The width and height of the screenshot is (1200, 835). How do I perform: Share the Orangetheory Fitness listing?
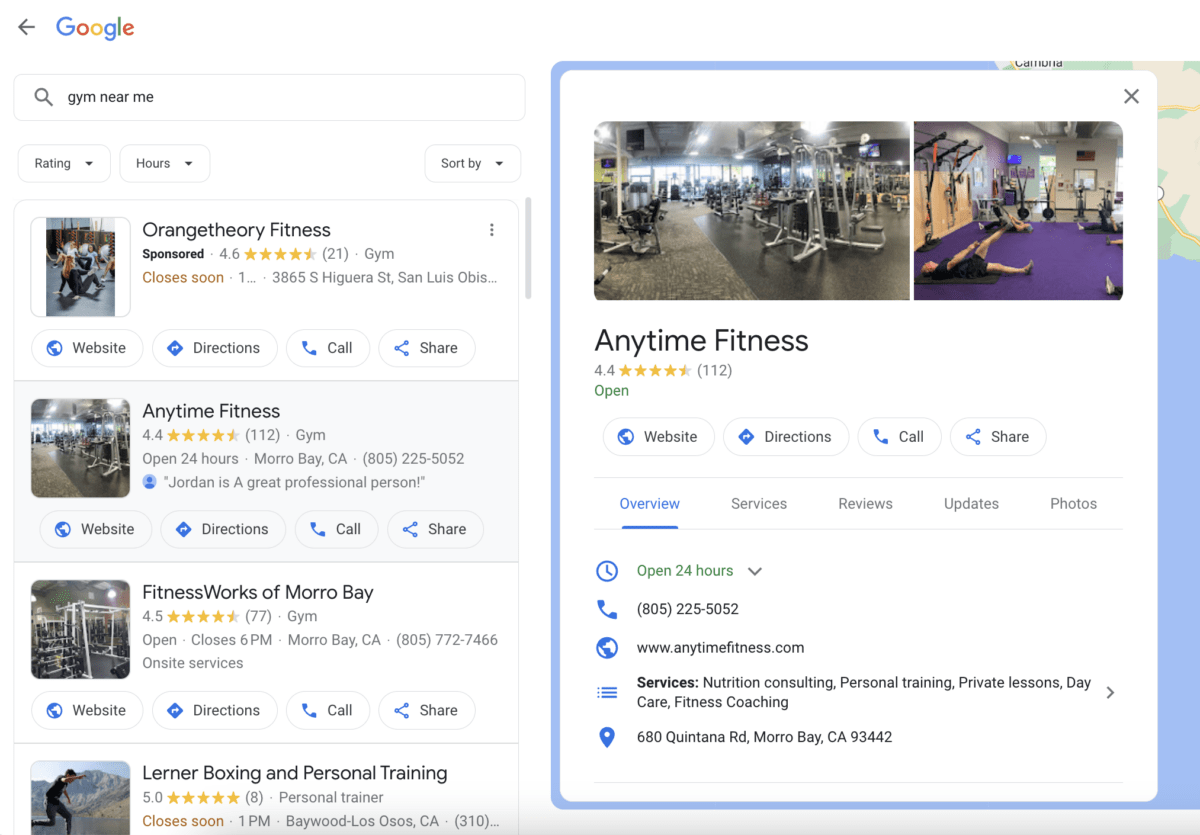(427, 348)
